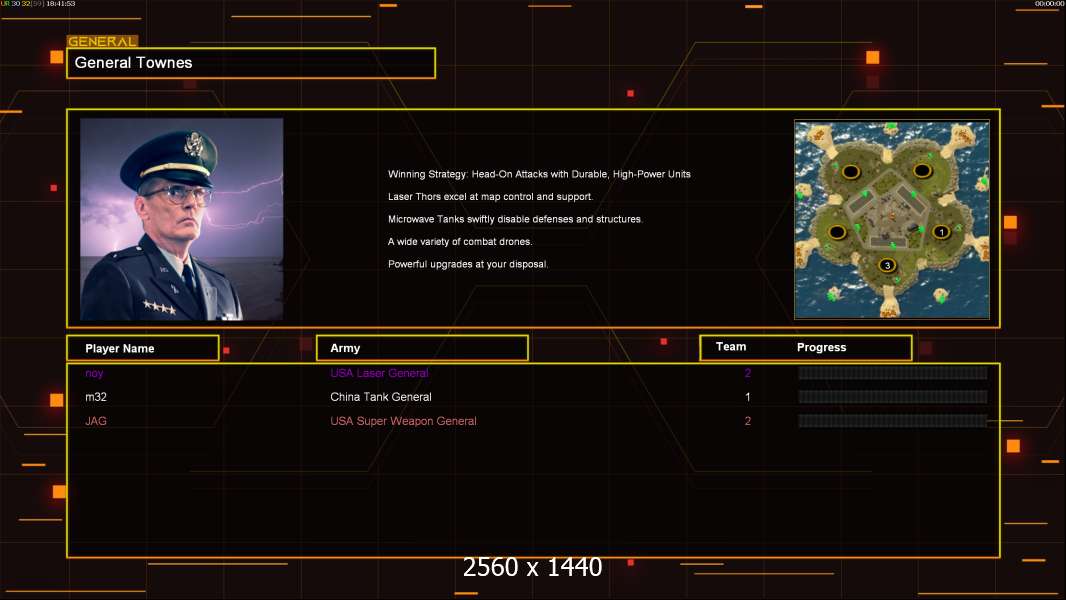Image resolution: width=1066 pixels, height=600 pixels.
Task: Click the Microwave Tanks description line
Action: (x=515, y=219)
